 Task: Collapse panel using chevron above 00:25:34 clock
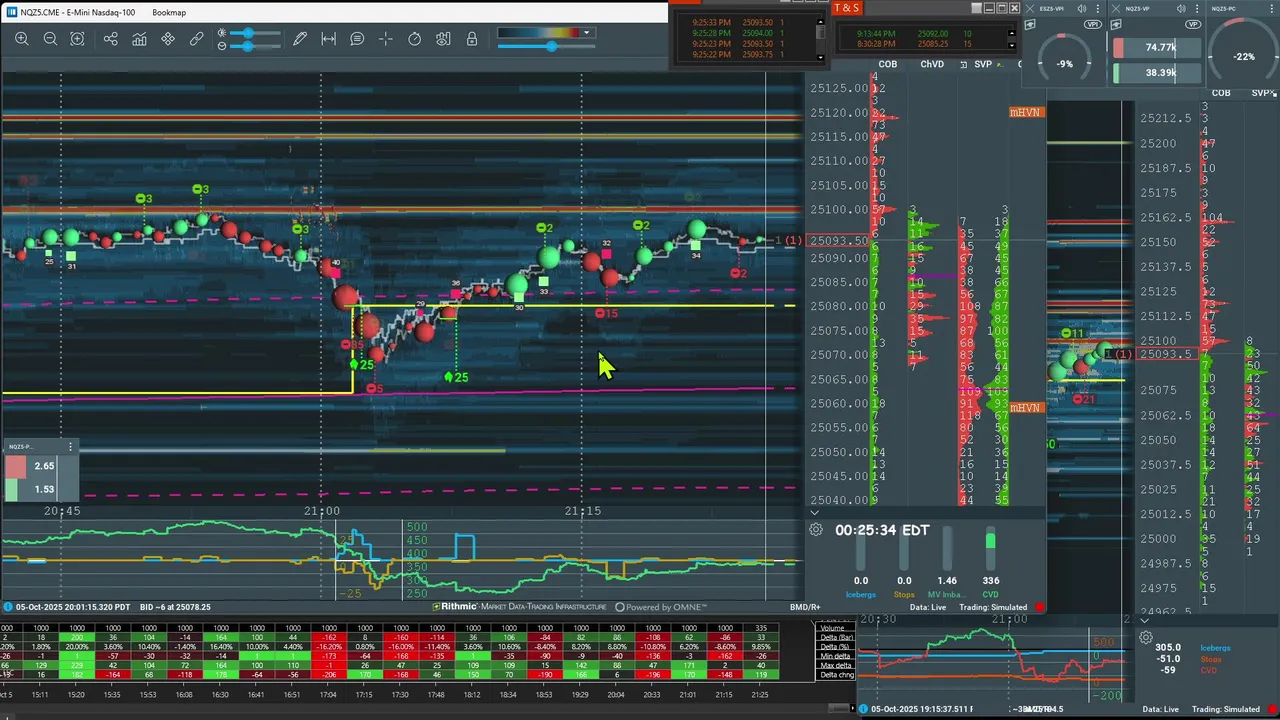coord(814,513)
